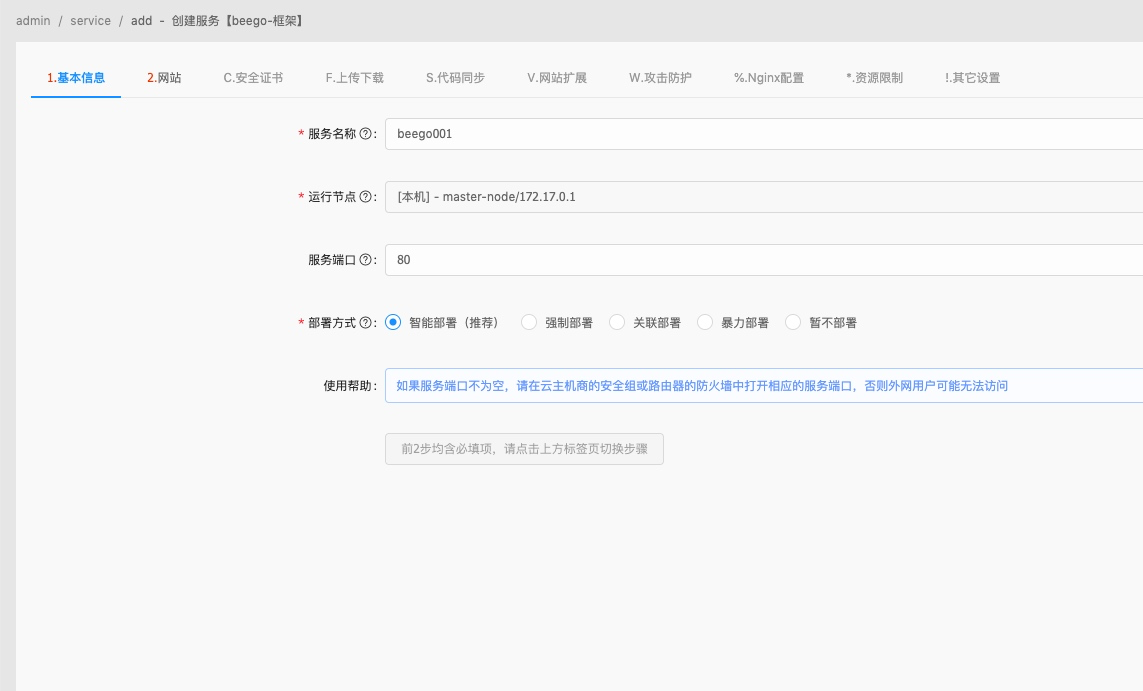The image size is (1143, 691).
Task: Open V.网站扩展 tab
Action: tap(557, 78)
